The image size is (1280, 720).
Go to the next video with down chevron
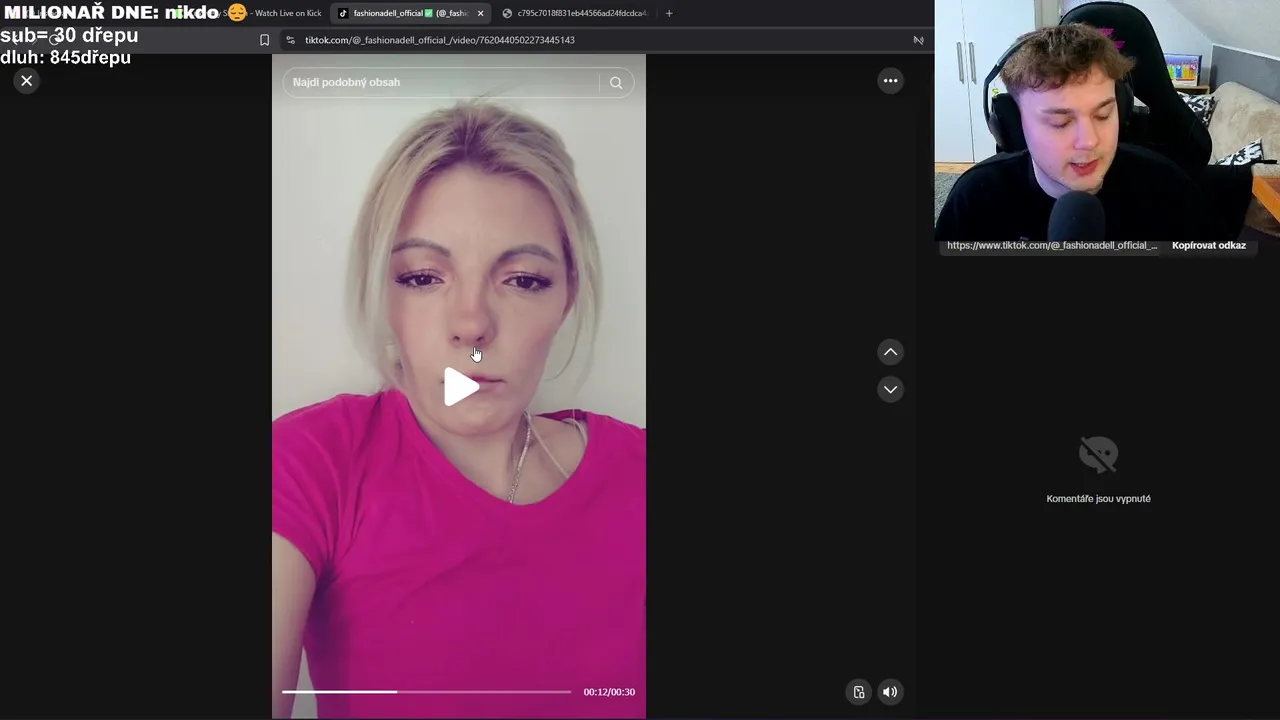[890, 390]
